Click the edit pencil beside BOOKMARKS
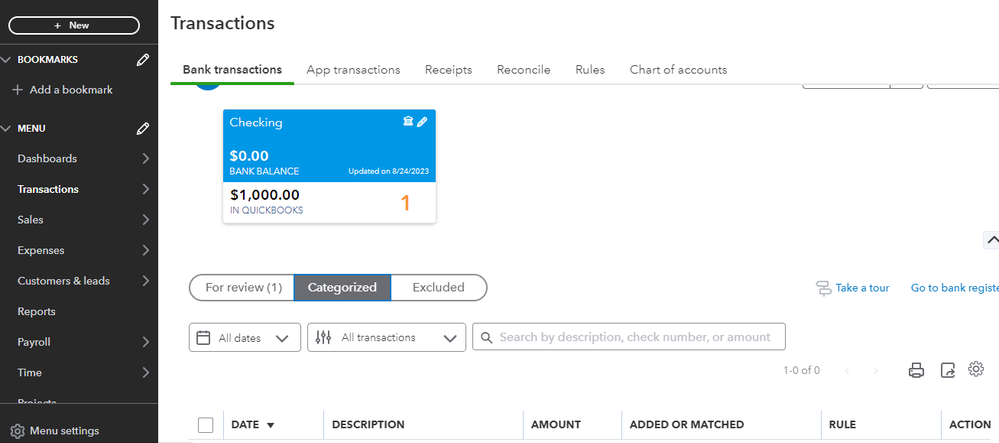 coord(143,60)
